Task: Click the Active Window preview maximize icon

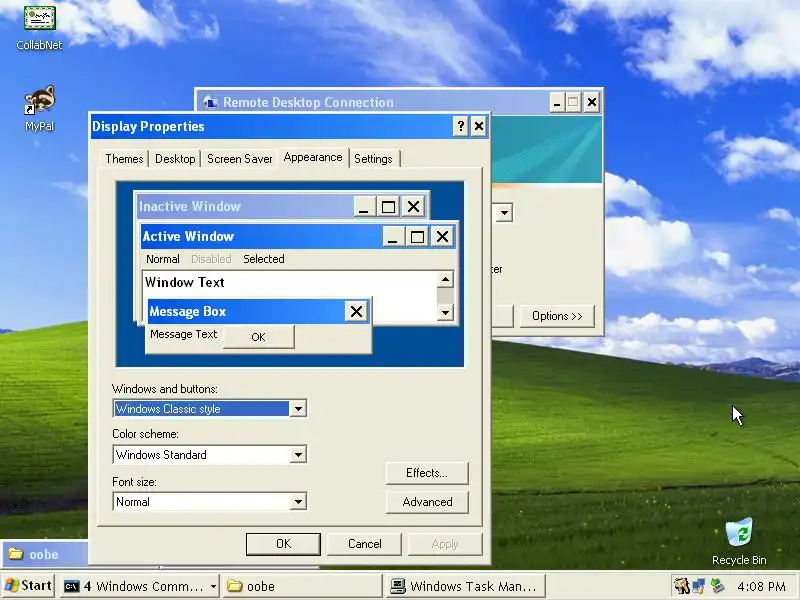Action: [x=417, y=237]
